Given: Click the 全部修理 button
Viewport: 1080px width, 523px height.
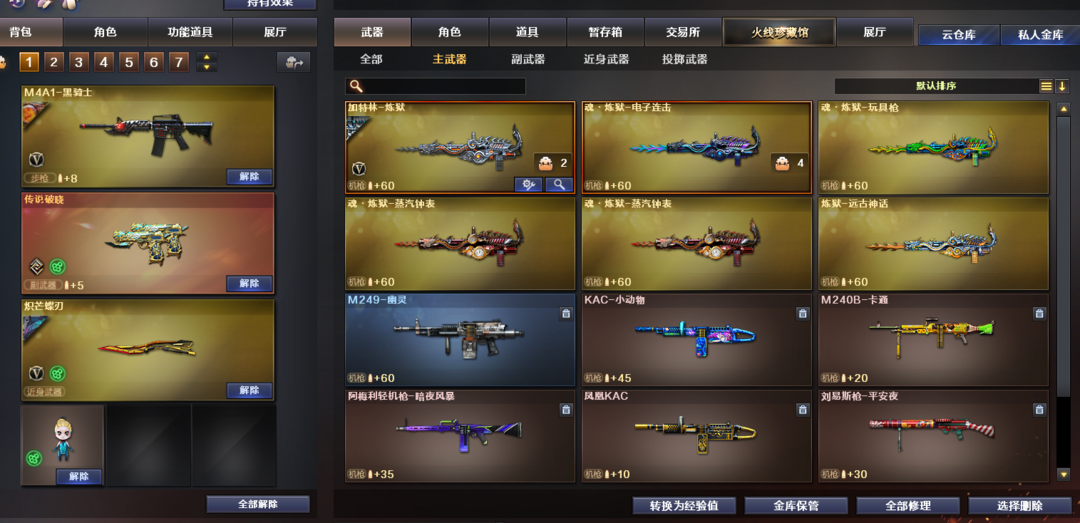Looking at the screenshot, I should 908,505.
